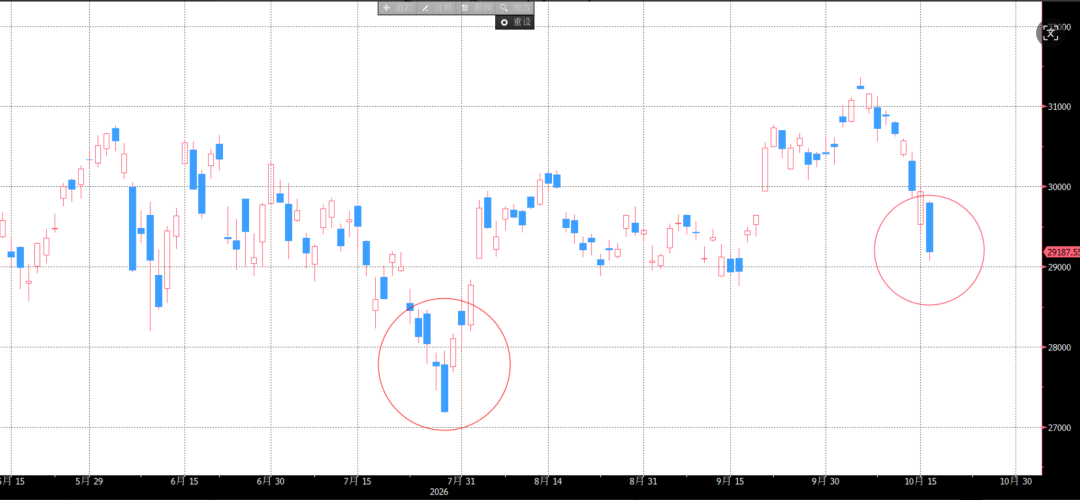The image size is (1080, 500).
Task: Click the 9月 30 date label
Action: pyautogui.click(x=824, y=481)
